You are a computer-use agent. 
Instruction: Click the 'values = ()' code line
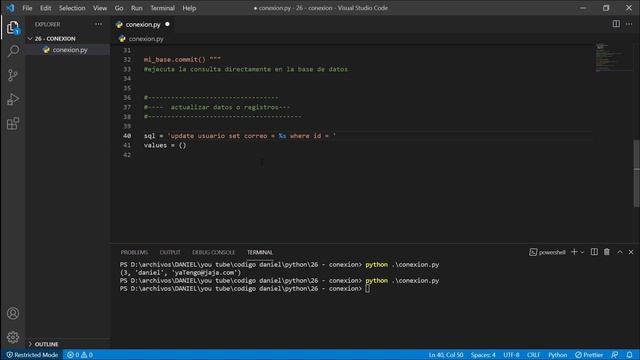tap(165, 145)
